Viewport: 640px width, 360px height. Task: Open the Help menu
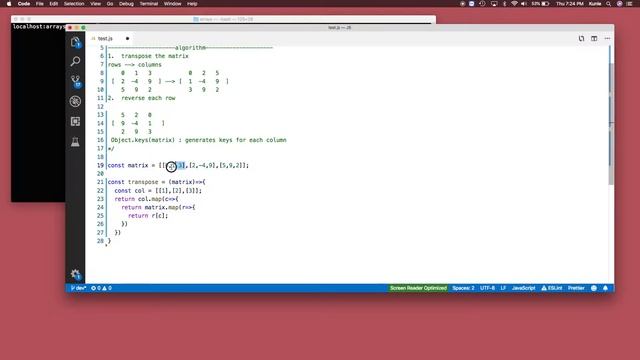[x=192, y=4]
